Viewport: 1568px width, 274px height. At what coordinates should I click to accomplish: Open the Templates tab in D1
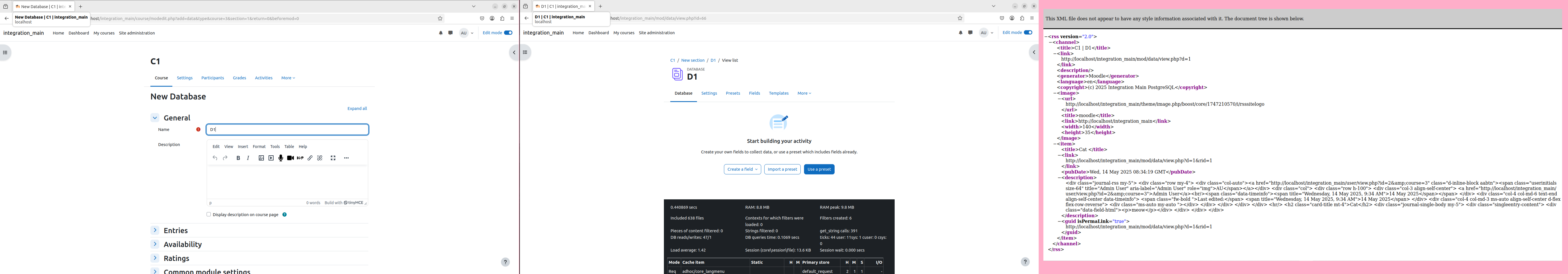778,93
